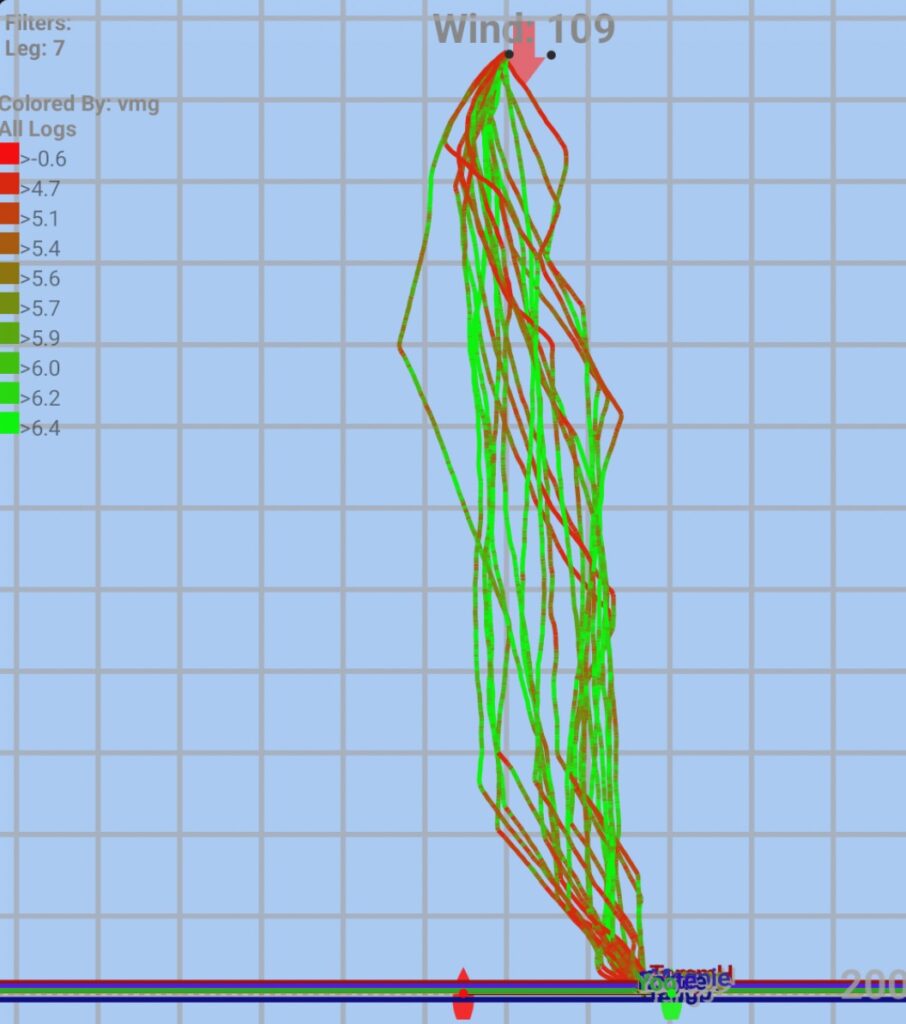The height and width of the screenshot is (1024, 906).
Task: Click the '>4.7' legend value text
Action: [x=40, y=189]
